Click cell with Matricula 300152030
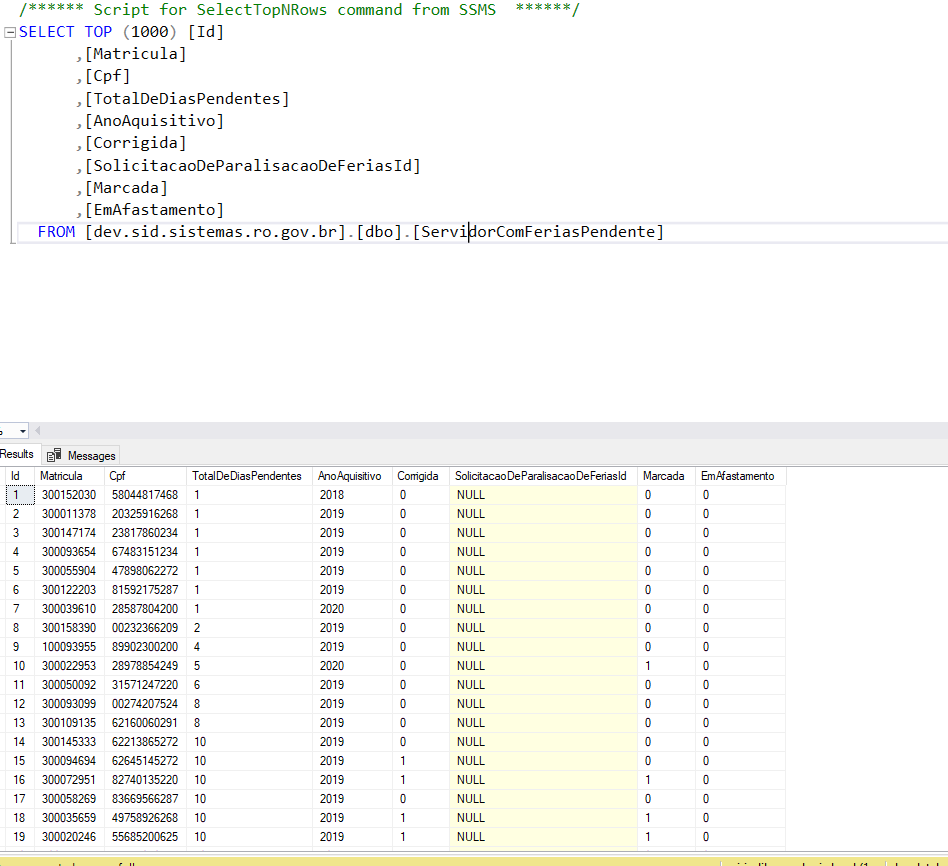 click(x=69, y=495)
